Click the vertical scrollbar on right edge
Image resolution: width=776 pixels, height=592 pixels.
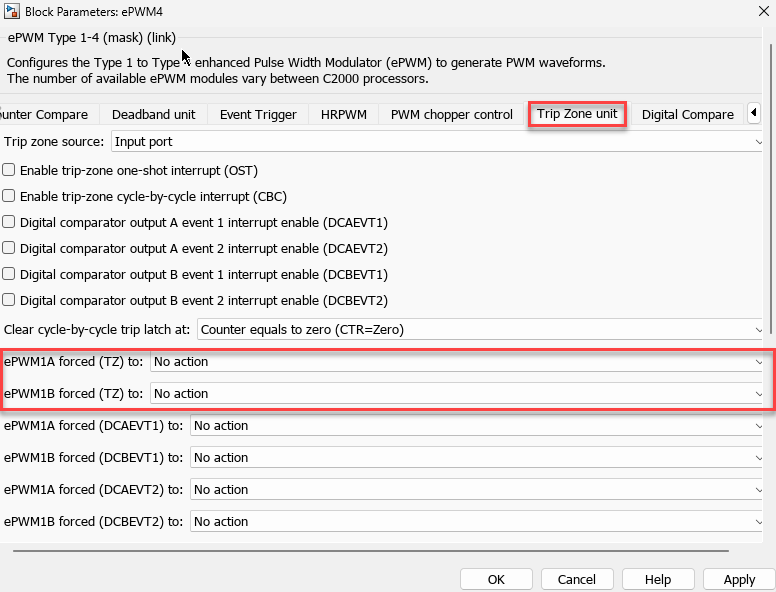(x=771, y=188)
